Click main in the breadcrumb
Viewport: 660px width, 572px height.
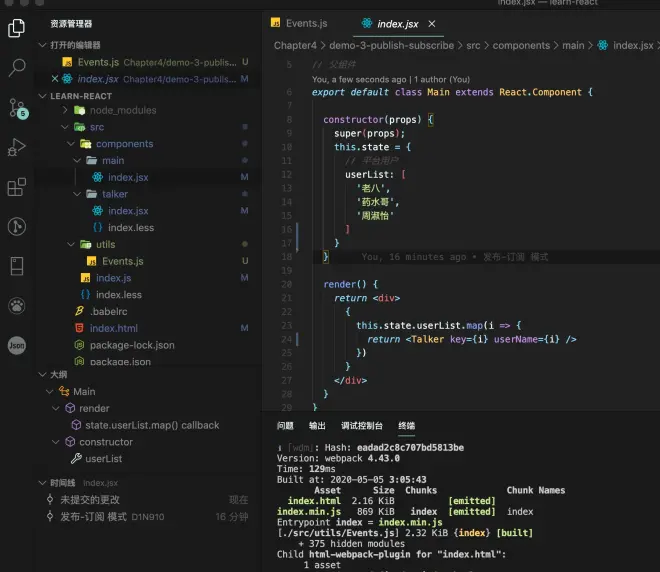pos(573,45)
